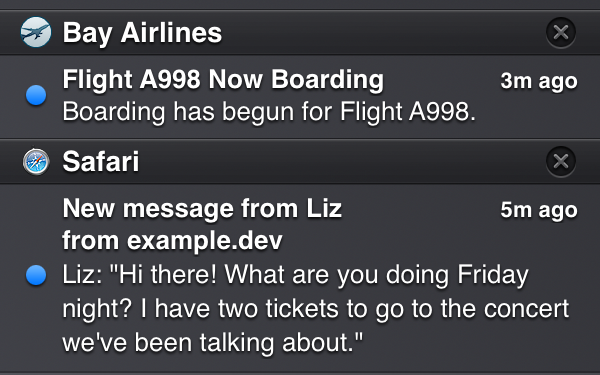600x375 pixels.
Task: Open the New message from Liz notification
Action: tap(300, 278)
